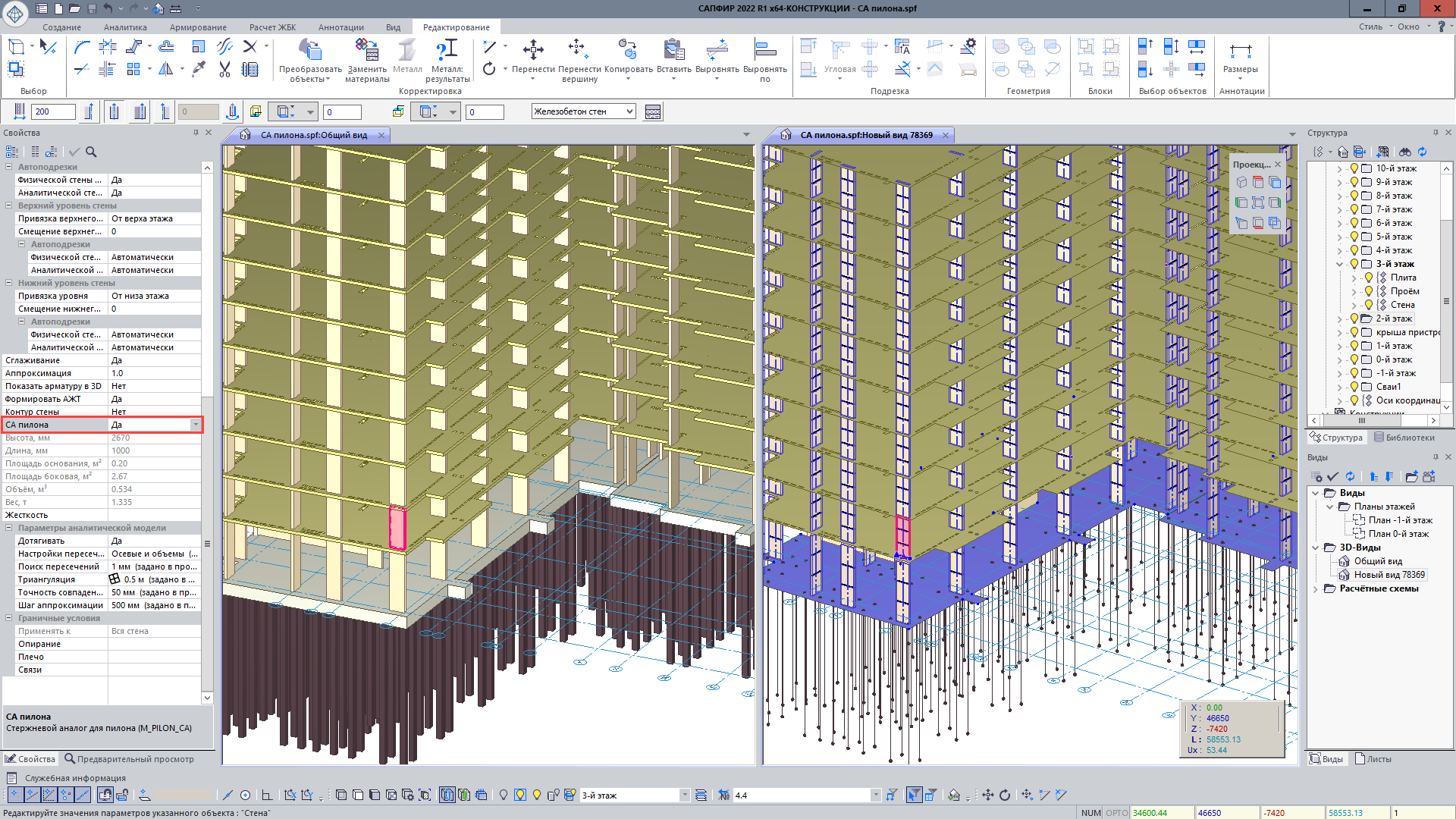
Task: Open Заменить материалы tool
Action: click(x=367, y=51)
